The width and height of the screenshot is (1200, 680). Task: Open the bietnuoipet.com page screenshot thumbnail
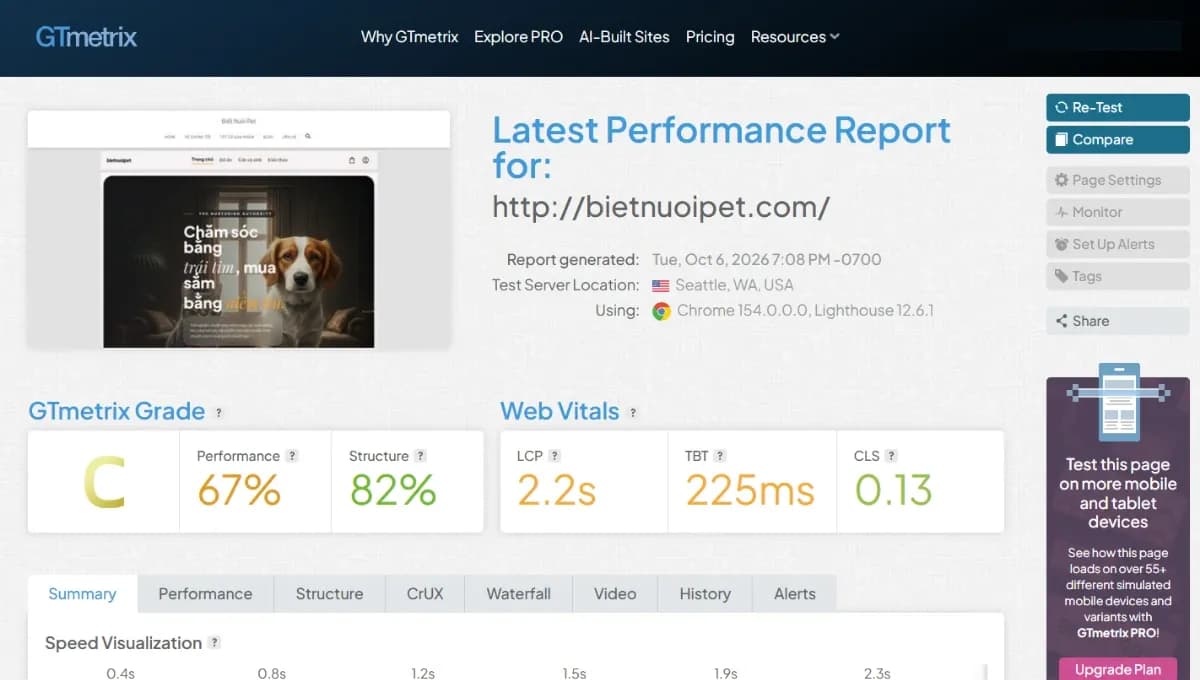coord(239,230)
